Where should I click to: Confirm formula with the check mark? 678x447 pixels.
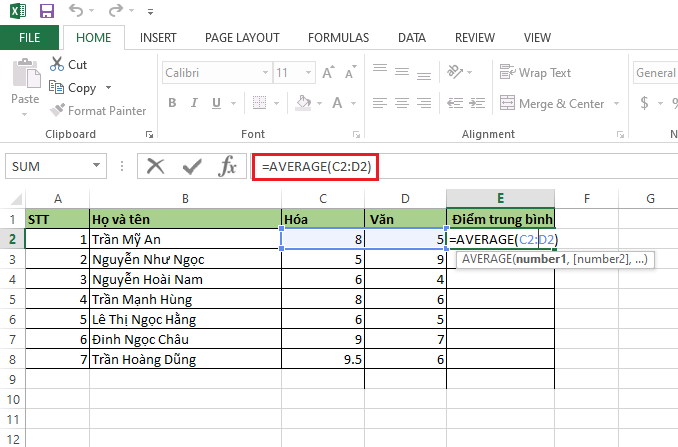(192, 166)
